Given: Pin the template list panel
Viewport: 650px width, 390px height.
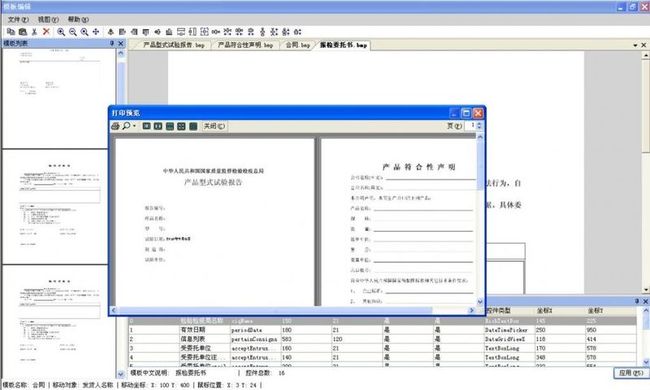Looking at the screenshot, I should [x=112, y=43].
